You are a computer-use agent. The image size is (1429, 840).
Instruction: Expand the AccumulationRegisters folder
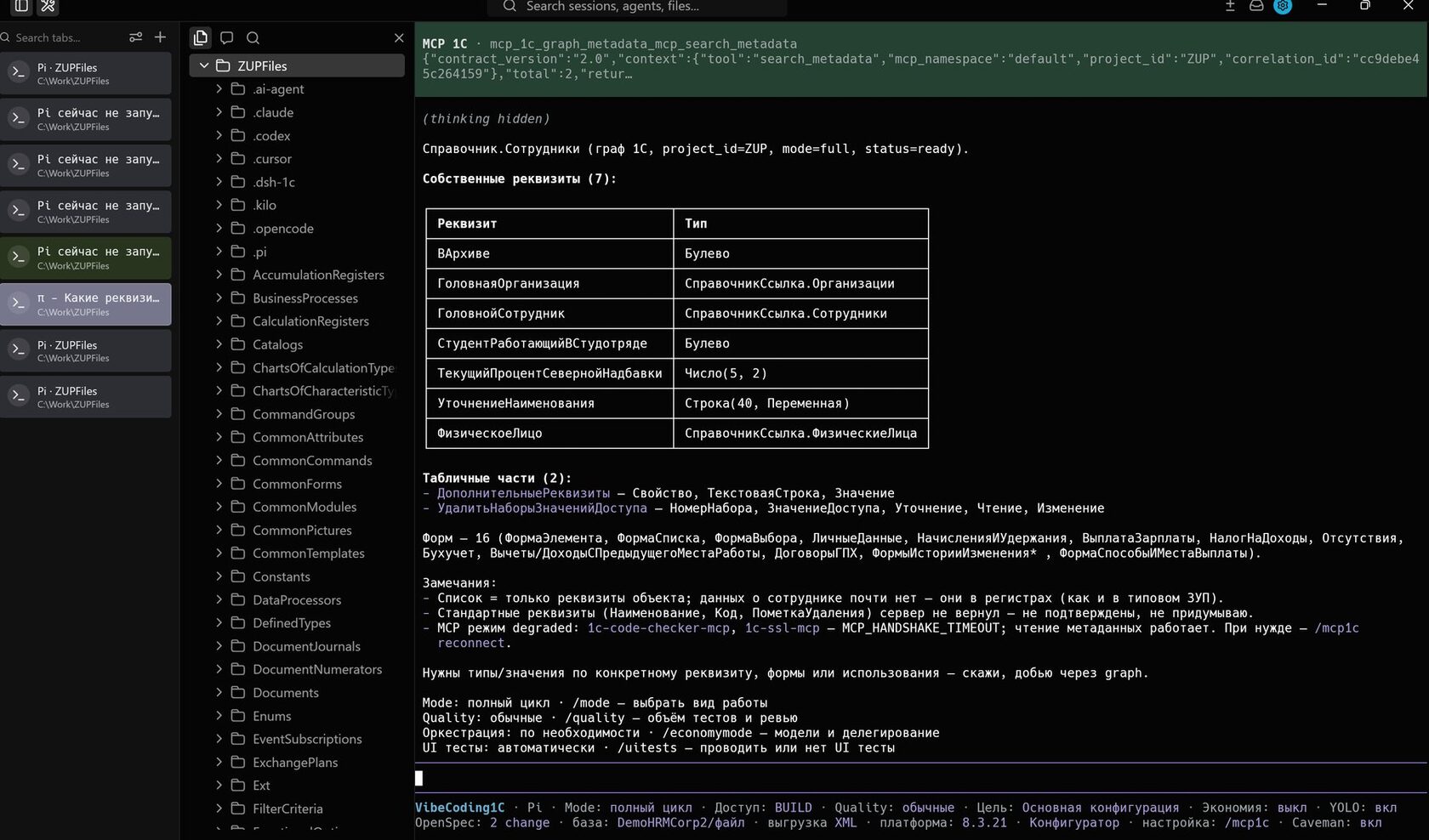(219, 275)
